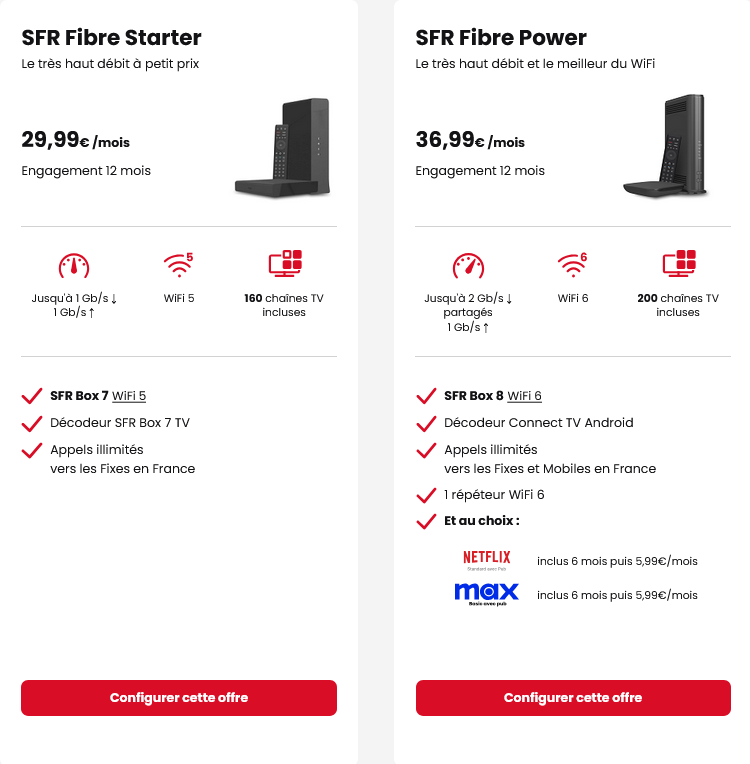This screenshot has height=764, width=750.
Task: Open the WiFi 6 link under Power
Action: point(524,396)
